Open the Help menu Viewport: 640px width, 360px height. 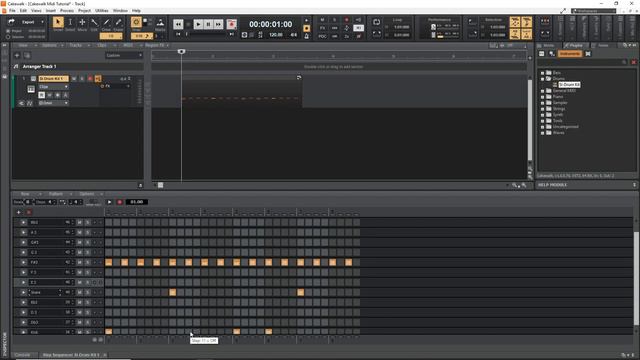click(x=136, y=10)
